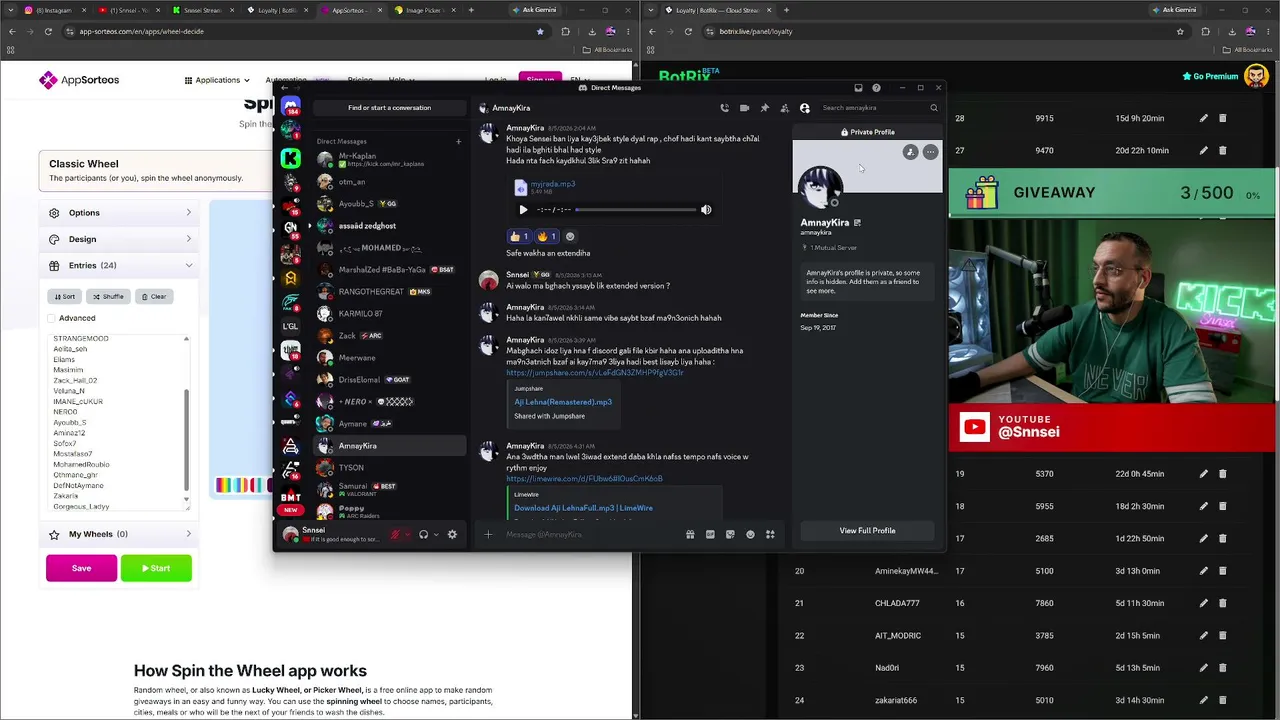Seek within the mp3 audio progress bar

pos(635,210)
